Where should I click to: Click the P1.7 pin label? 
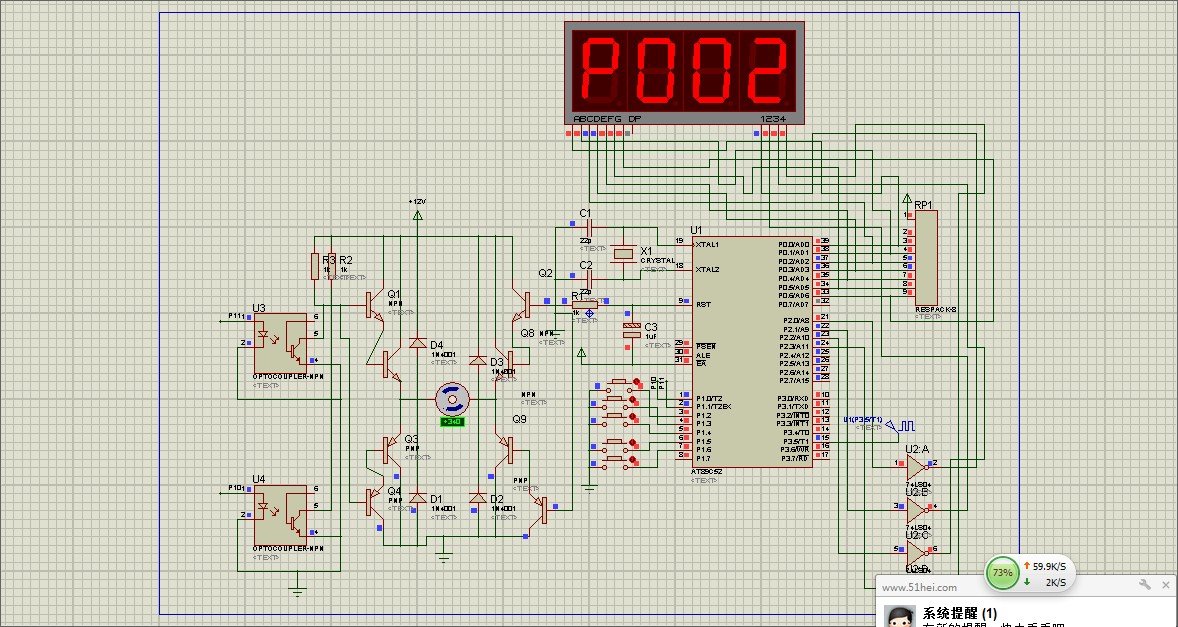pyautogui.click(x=703, y=458)
